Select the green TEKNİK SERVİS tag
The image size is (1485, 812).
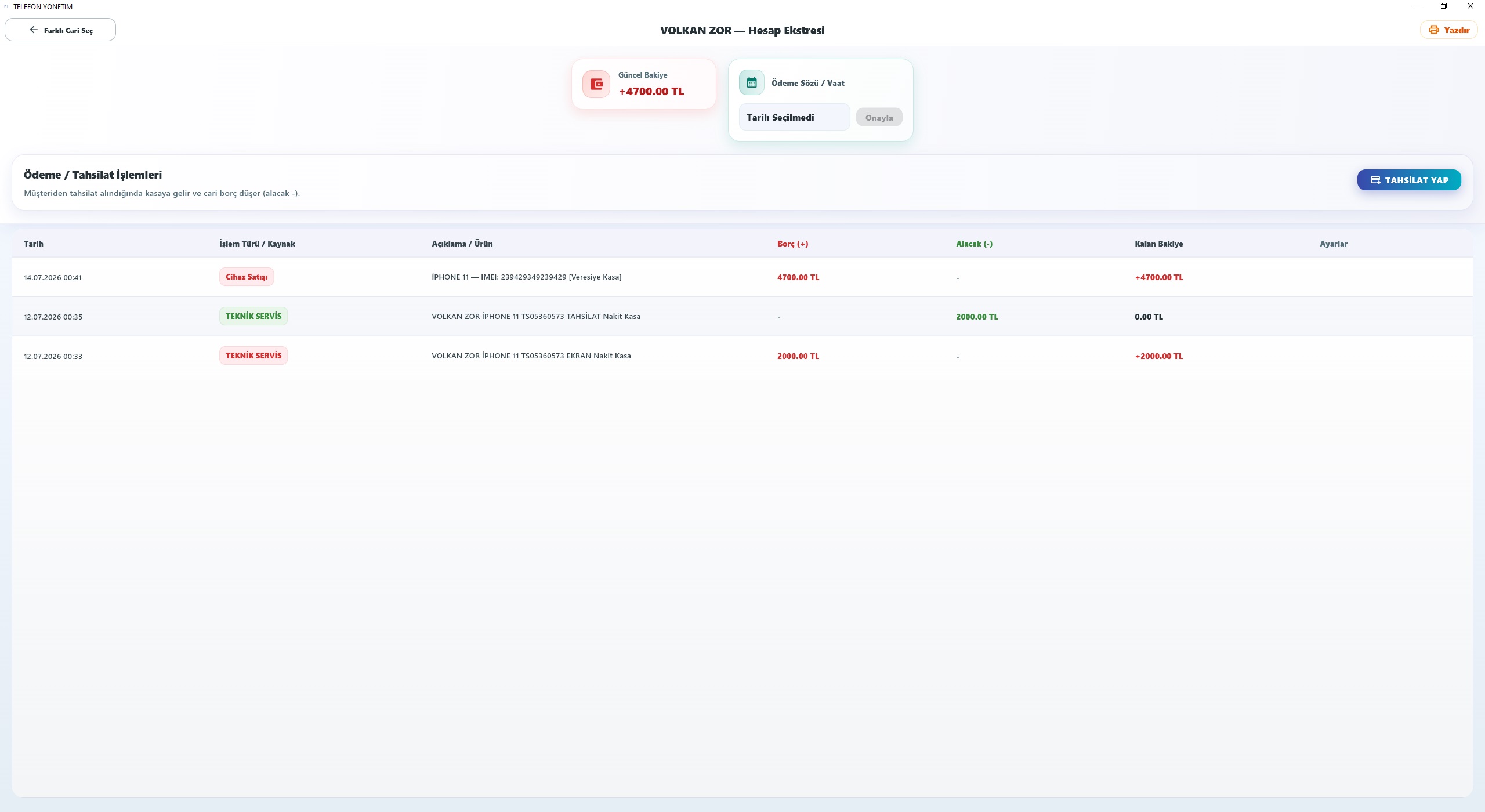(253, 316)
